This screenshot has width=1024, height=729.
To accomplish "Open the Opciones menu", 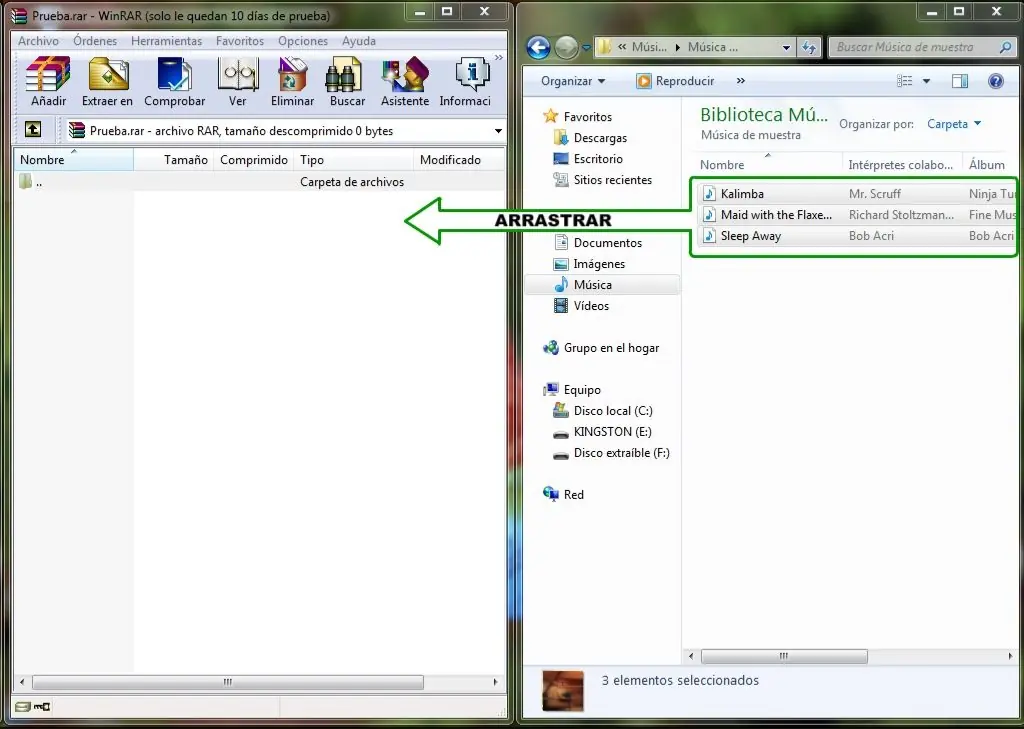I will [x=302, y=40].
